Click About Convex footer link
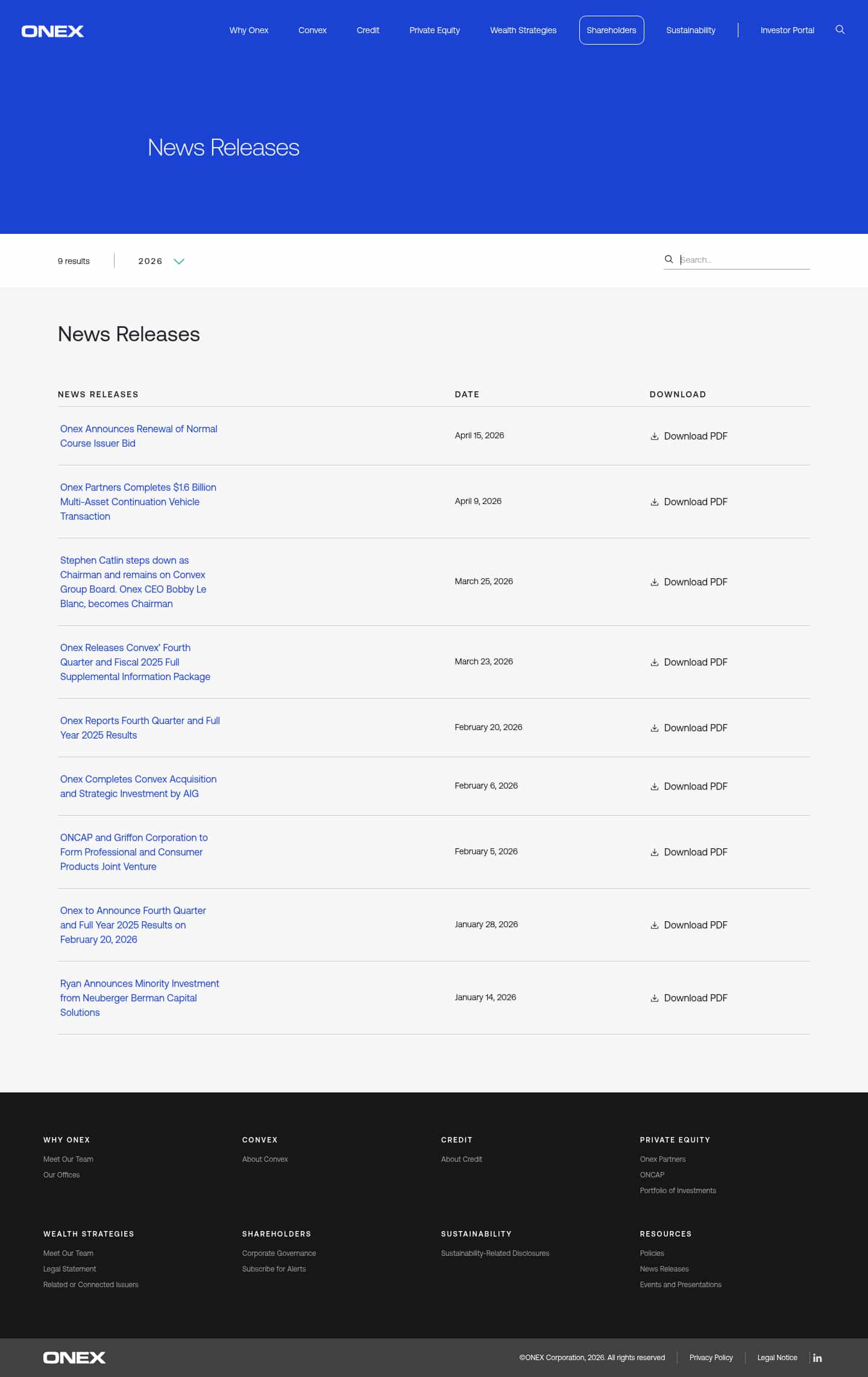The height and width of the screenshot is (1377, 868). click(x=265, y=1159)
